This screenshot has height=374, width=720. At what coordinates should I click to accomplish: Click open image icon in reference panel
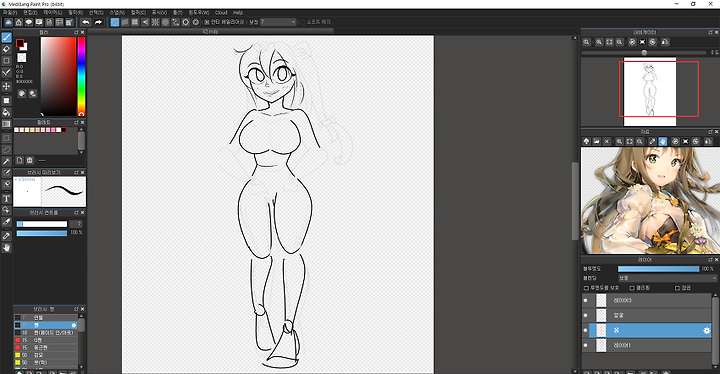coord(596,141)
